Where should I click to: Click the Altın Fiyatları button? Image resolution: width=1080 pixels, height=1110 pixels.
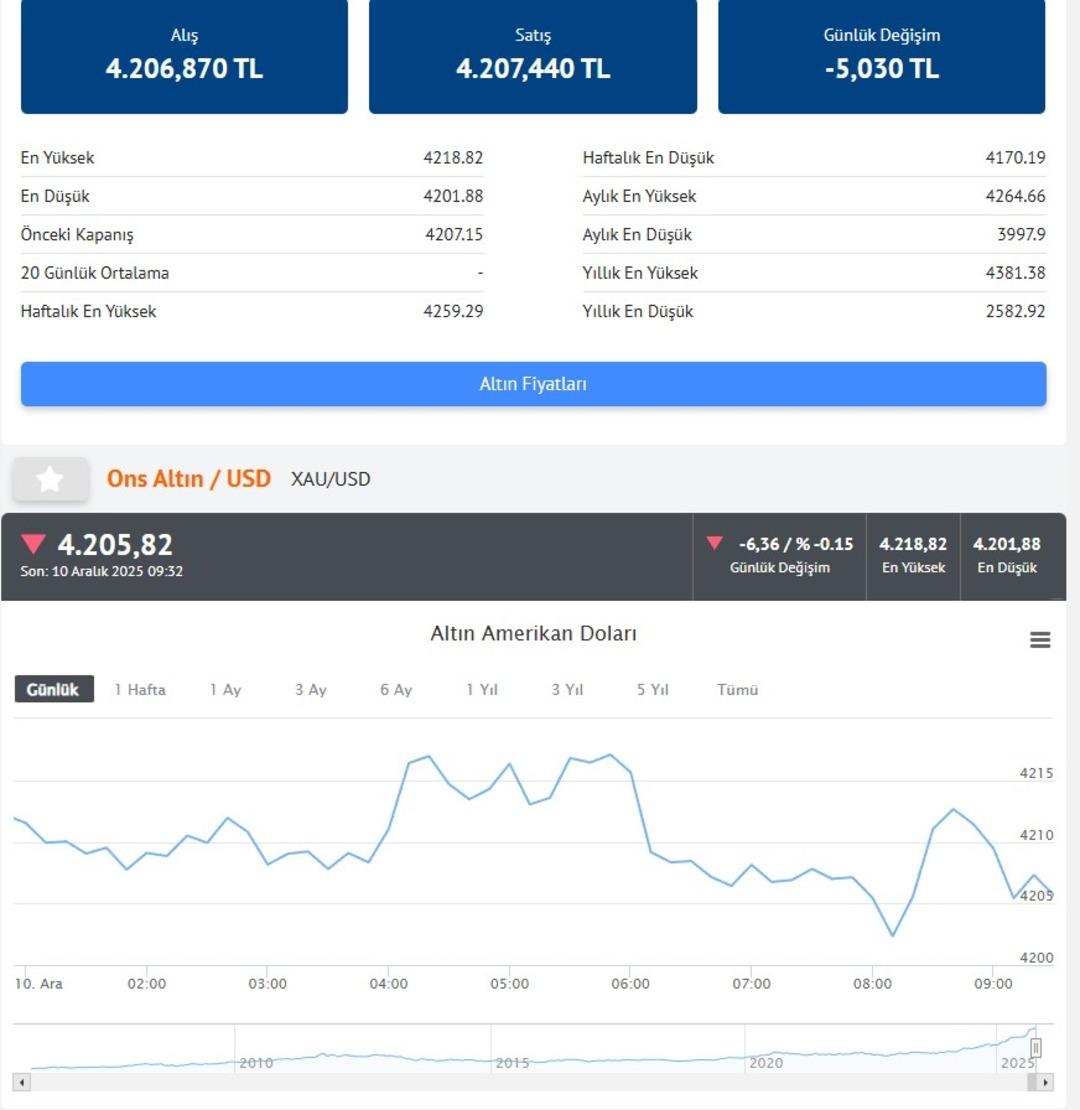coord(533,384)
